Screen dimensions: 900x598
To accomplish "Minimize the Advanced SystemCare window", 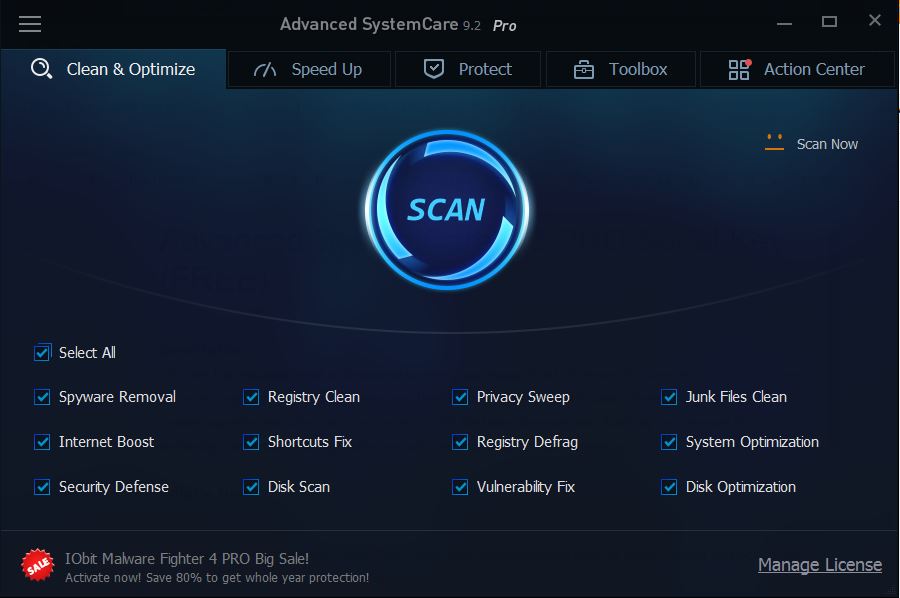I will coord(785,24).
